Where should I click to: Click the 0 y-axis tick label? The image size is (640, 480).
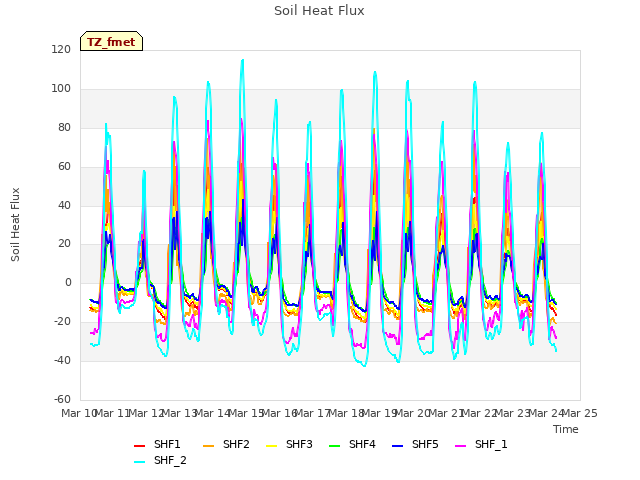click(68, 282)
